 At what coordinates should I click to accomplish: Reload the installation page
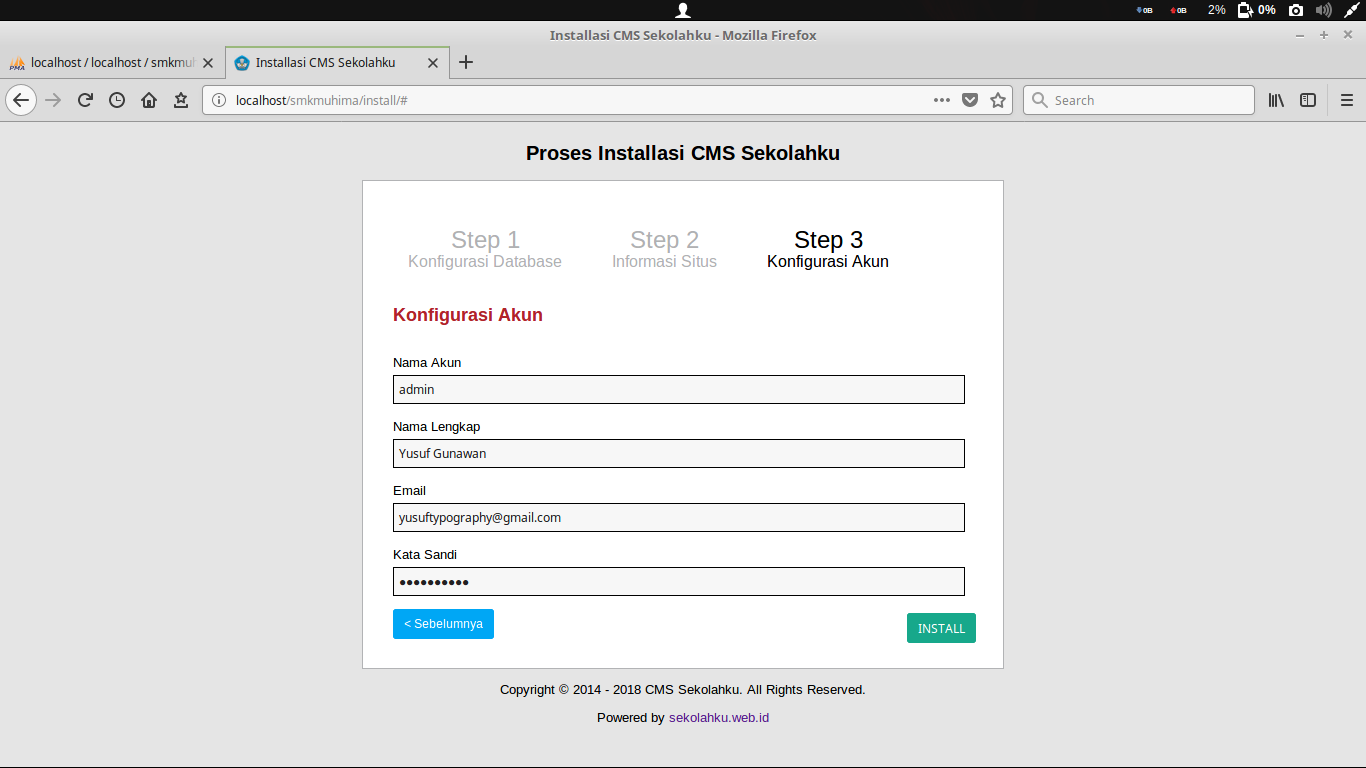85,100
